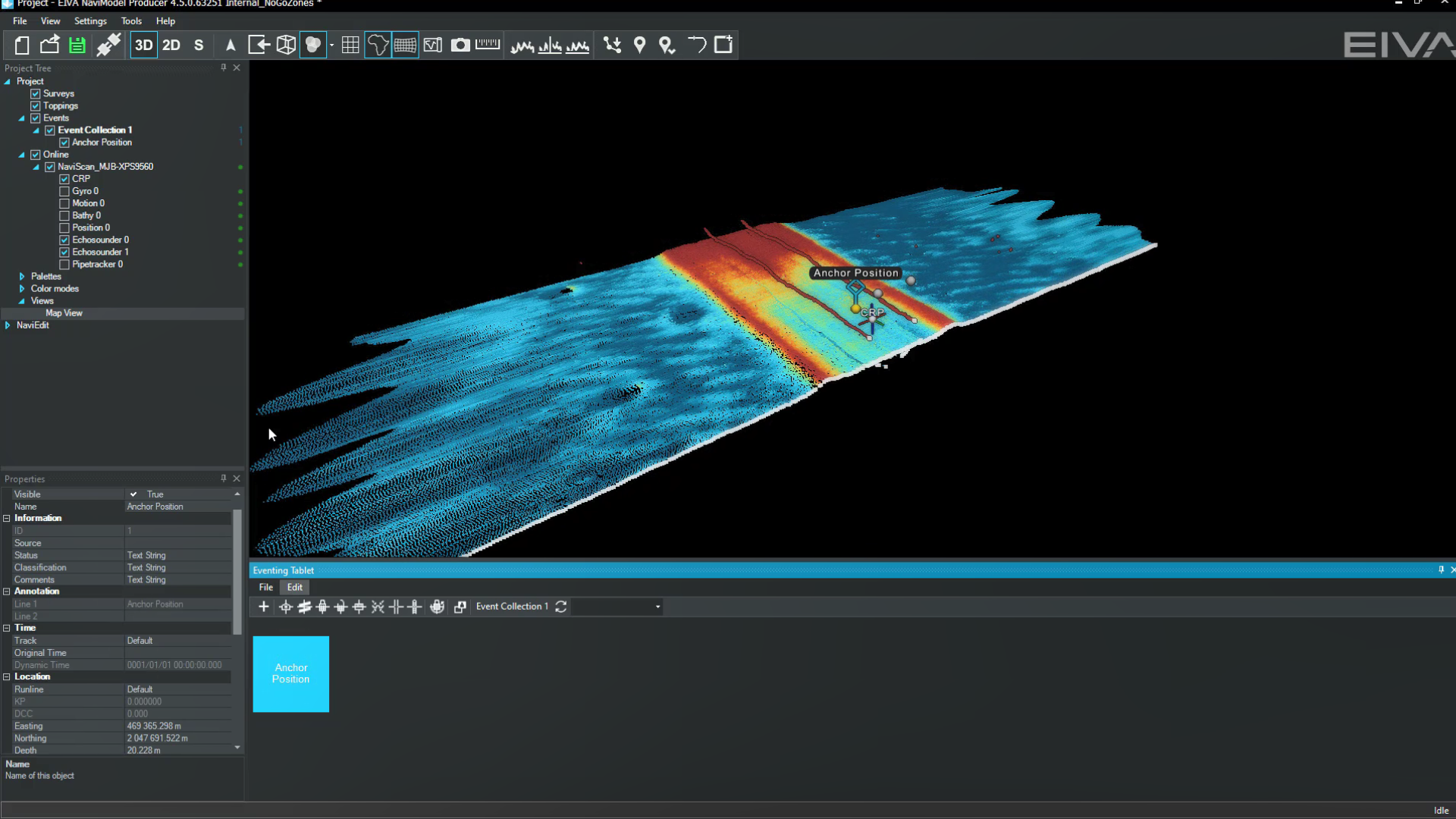1456x819 pixels.
Task: Select Map View in project tree
Action: coord(64,313)
